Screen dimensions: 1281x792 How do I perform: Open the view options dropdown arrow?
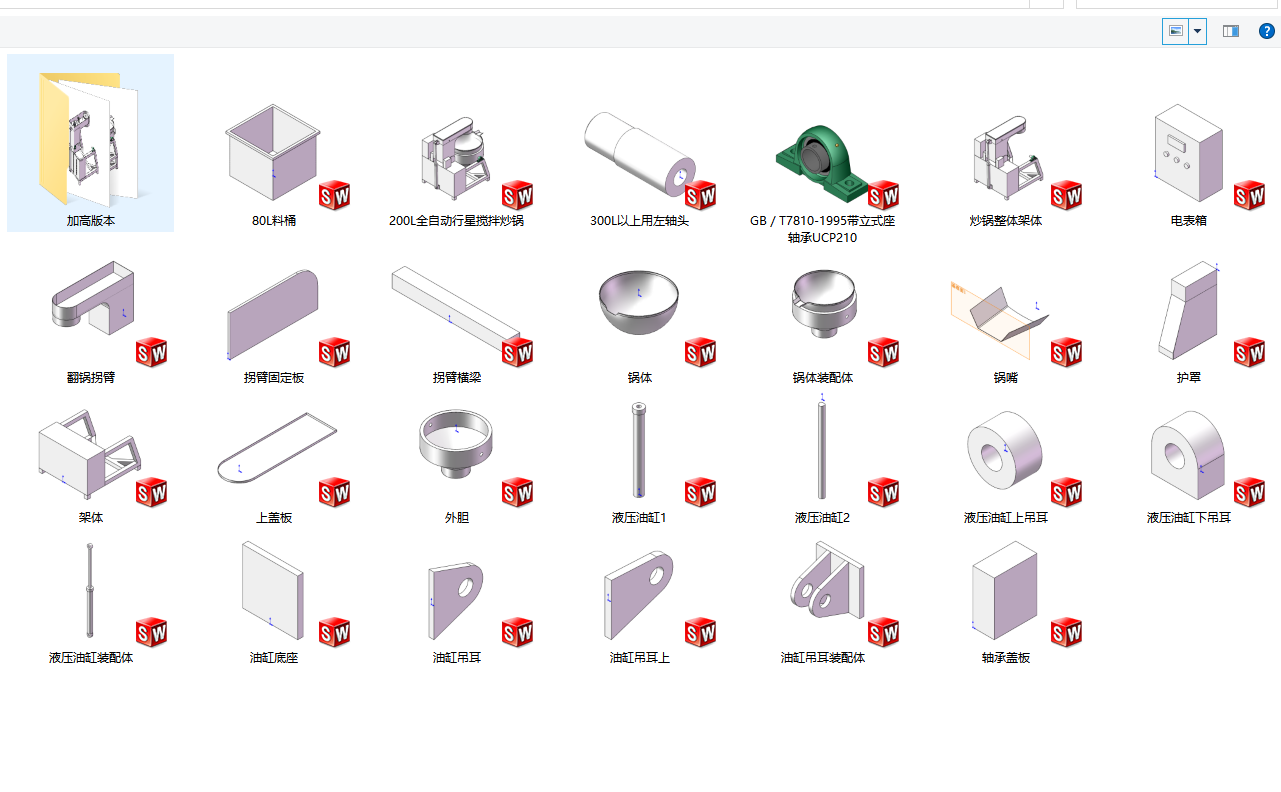(1197, 31)
